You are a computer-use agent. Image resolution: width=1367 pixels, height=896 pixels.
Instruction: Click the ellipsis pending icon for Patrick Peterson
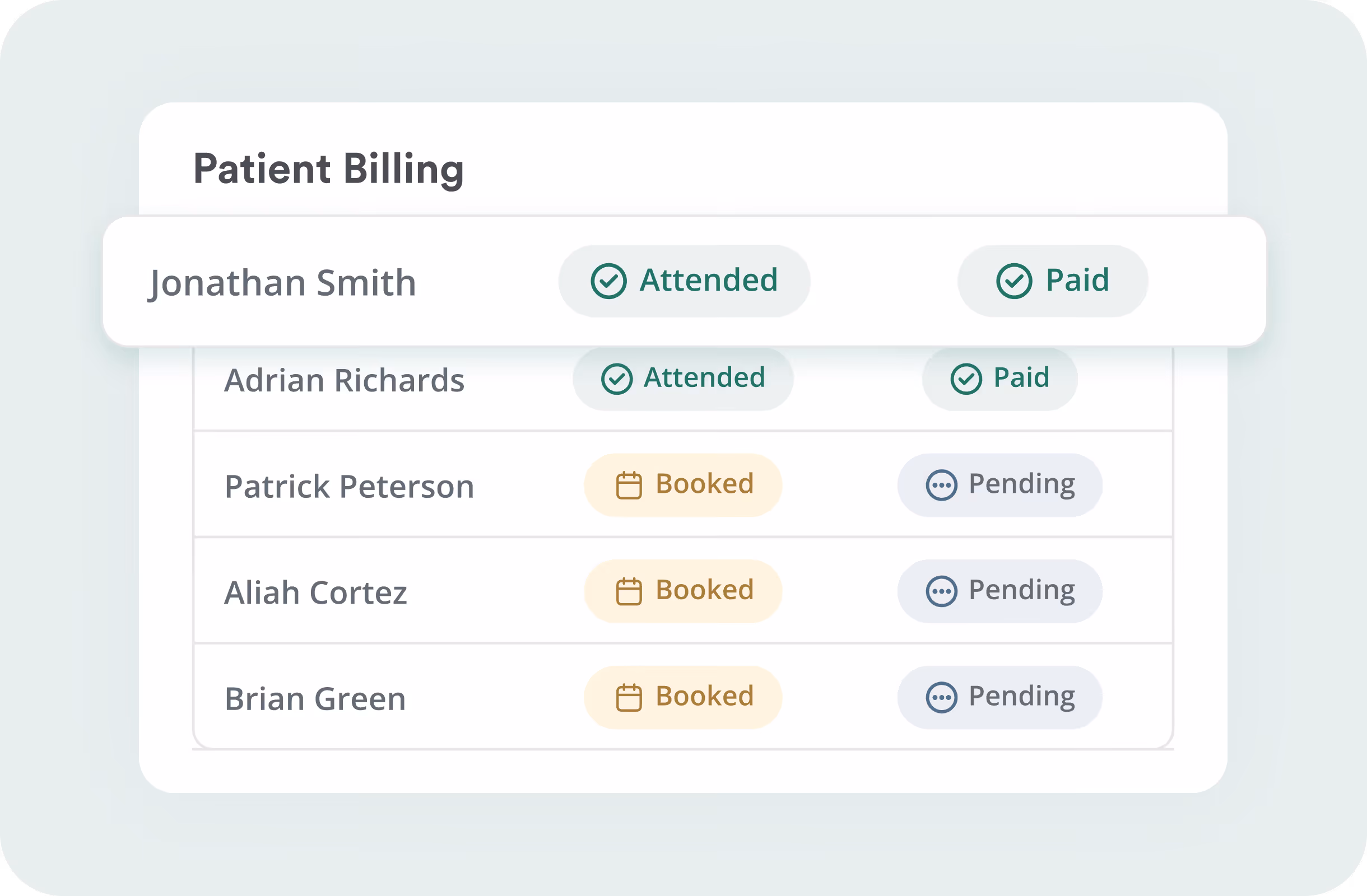coord(941,486)
